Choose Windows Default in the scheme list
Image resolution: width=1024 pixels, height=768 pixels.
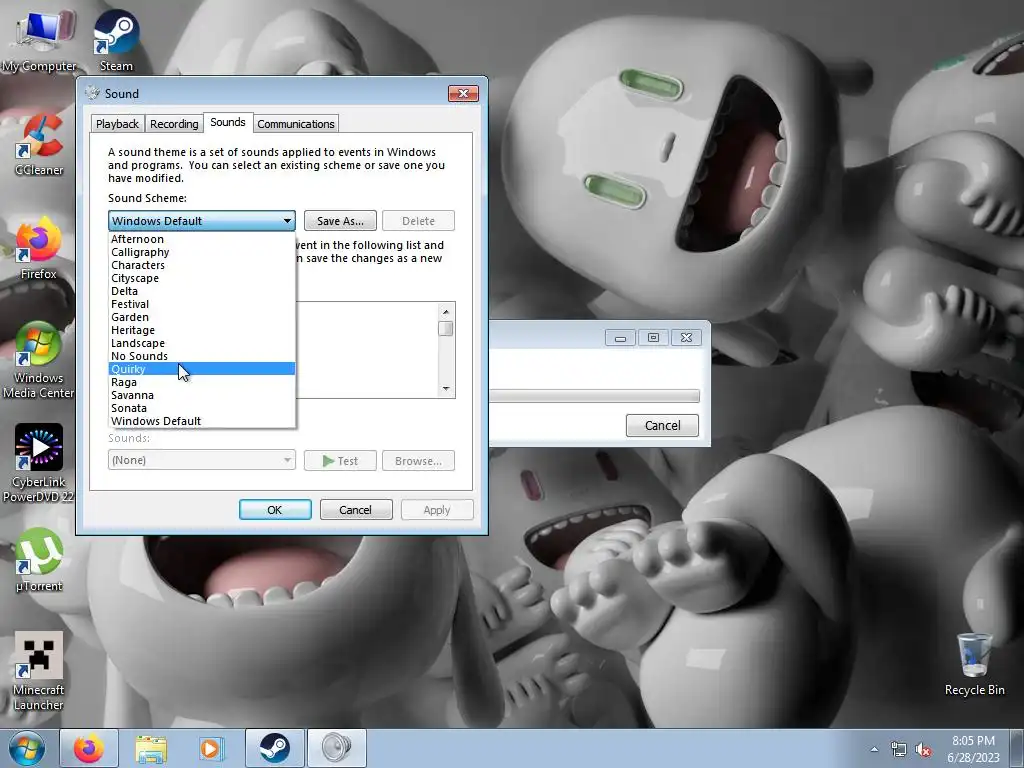202,421
